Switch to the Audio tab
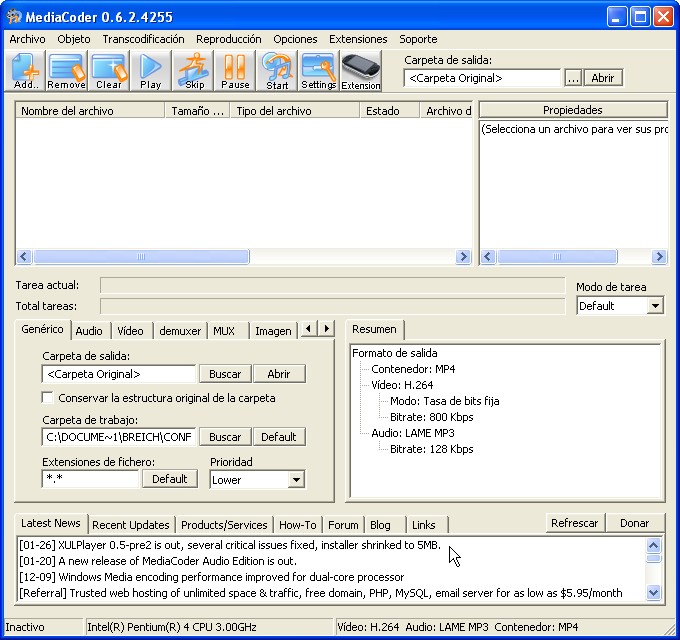Screen dimensions: 680x640 (89, 331)
